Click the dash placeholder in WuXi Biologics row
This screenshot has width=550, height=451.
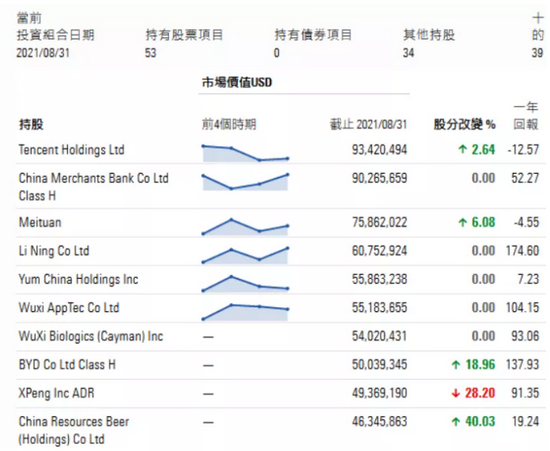pos(208,337)
